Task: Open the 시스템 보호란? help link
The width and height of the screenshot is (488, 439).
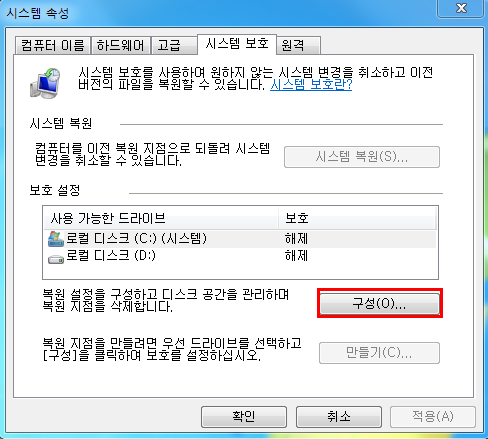Action: [311, 85]
